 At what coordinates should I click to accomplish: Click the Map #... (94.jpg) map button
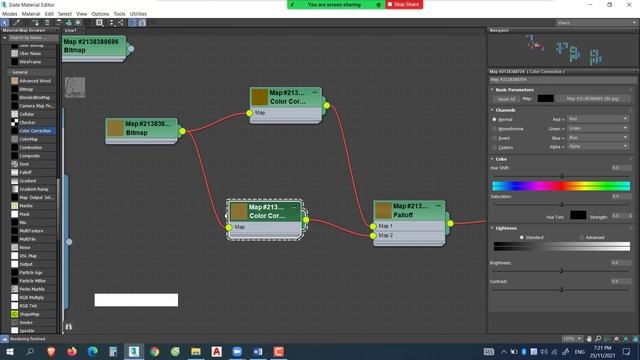[593, 98]
